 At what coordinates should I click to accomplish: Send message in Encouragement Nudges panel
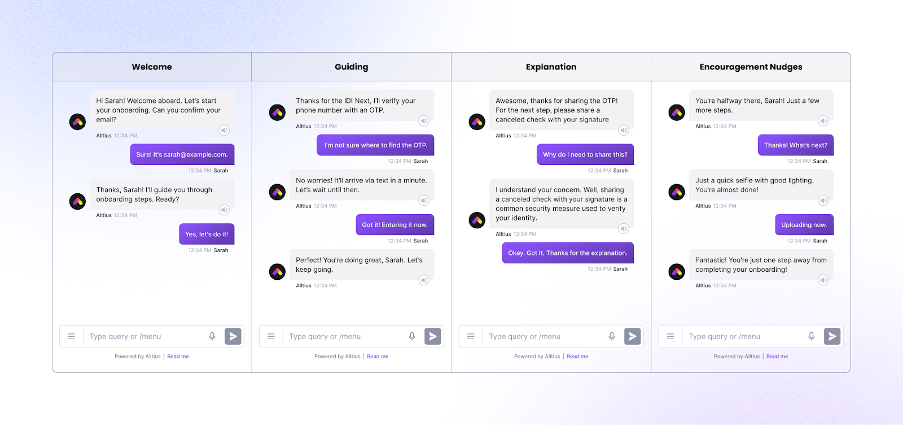[832, 336]
